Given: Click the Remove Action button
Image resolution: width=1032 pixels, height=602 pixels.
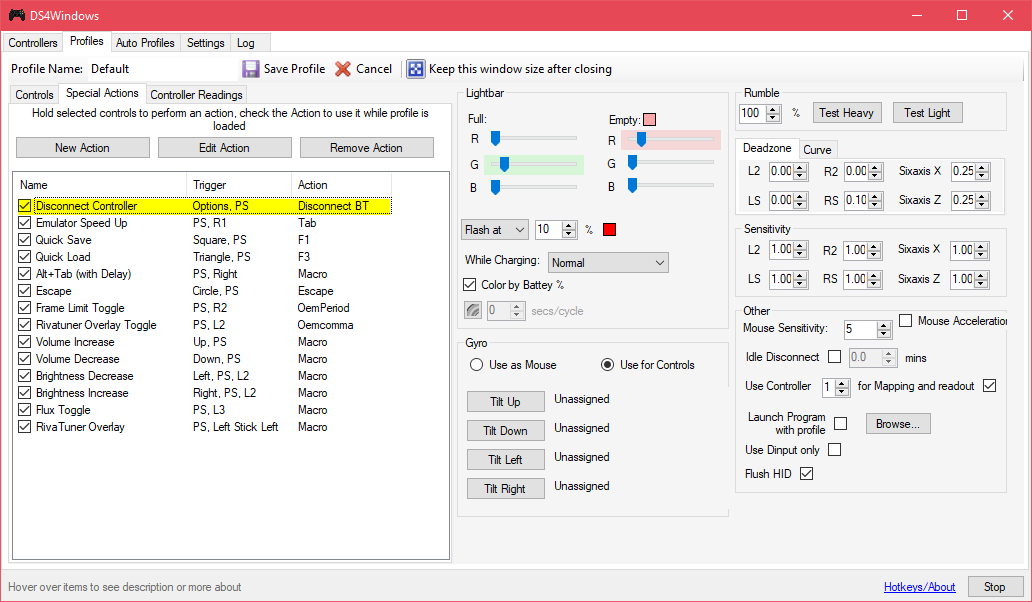Looking at the screenshot, I should pos(367,148).
